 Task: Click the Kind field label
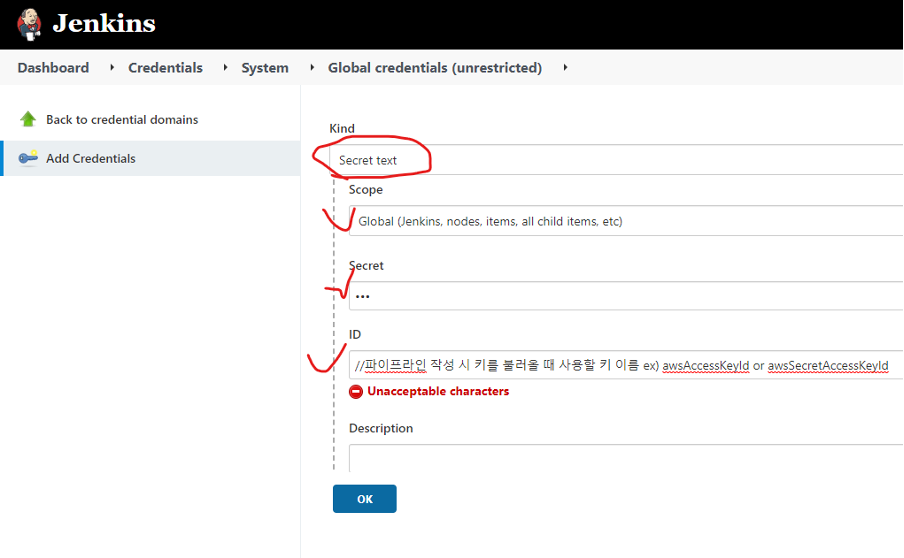coord(342,129)
